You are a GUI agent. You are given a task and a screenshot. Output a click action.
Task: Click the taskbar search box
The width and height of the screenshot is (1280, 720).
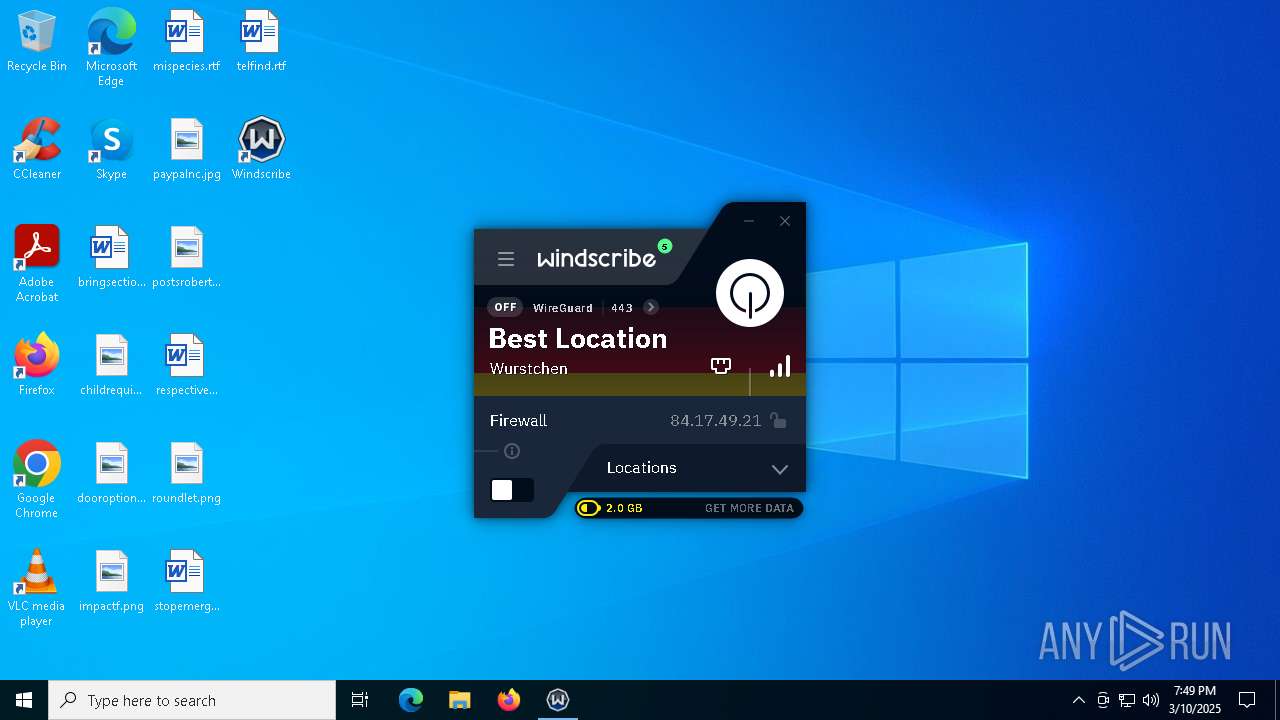coord(192,700)
